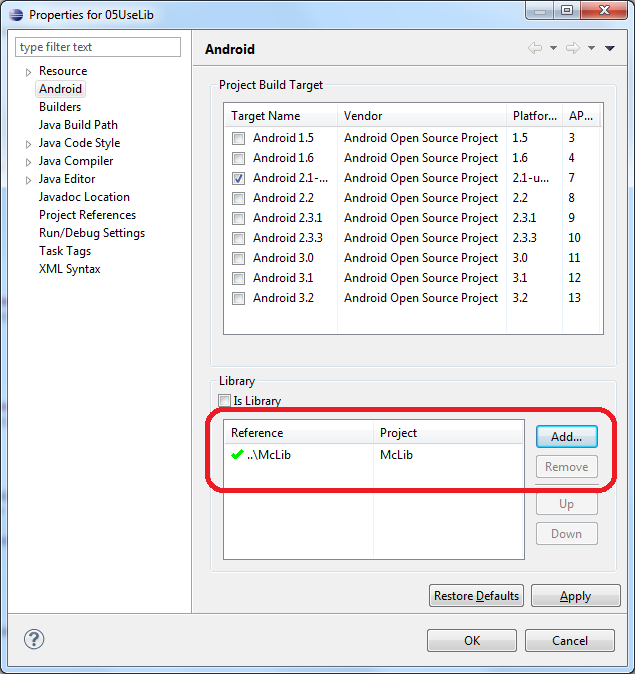This screenshot has width=635, height=674.
Task: Click the green checkmark beside ..\McLib
Action: [237, 454]
